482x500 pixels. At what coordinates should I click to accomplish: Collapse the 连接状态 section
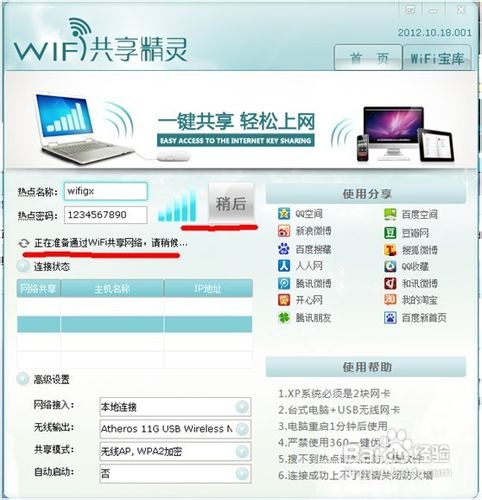point(23,266)
